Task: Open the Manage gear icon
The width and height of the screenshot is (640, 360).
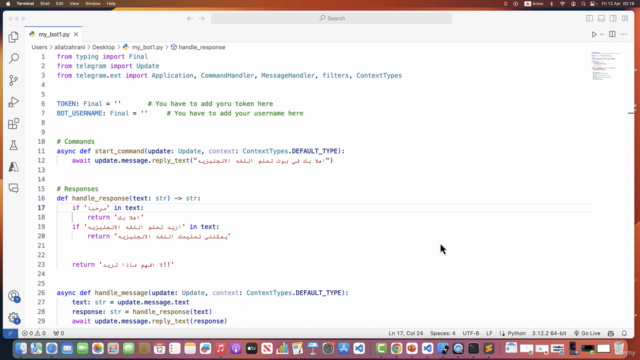Action: 13,317
